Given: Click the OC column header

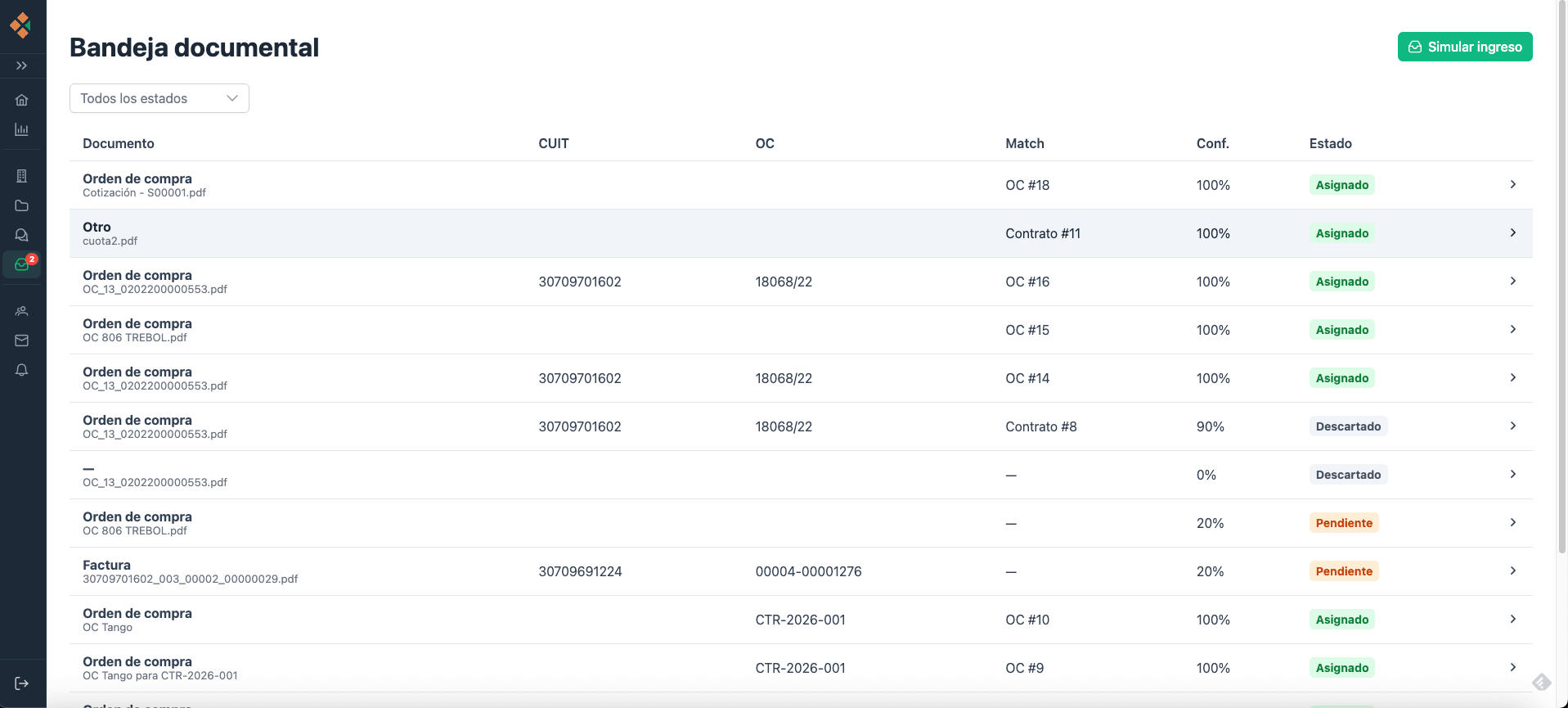Looking at the screenshot, I should 765,143.
